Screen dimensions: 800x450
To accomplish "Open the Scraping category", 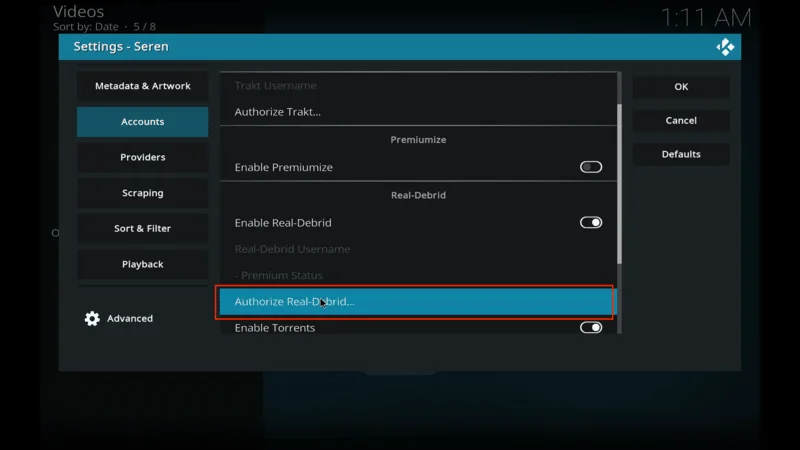I will click(x=142, y=193).
